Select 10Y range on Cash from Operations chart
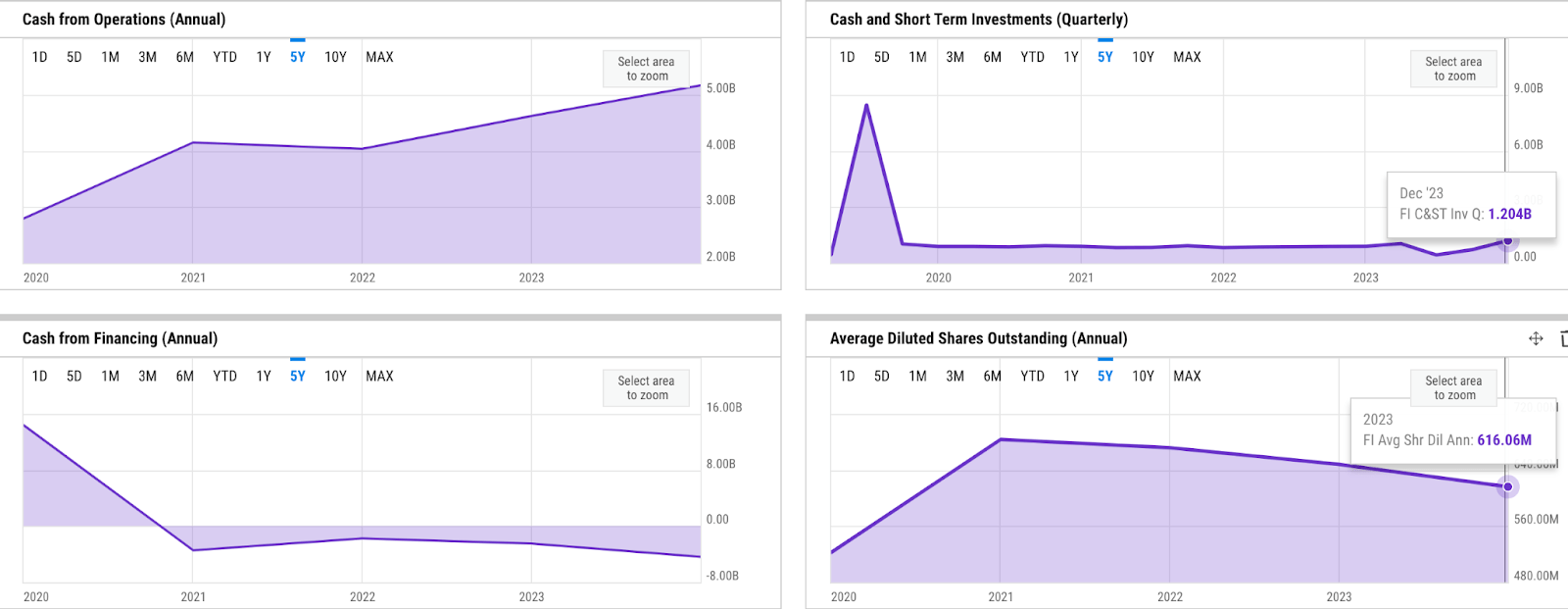The width and height of the screenshot is (1568, 609). pos(335,57)
